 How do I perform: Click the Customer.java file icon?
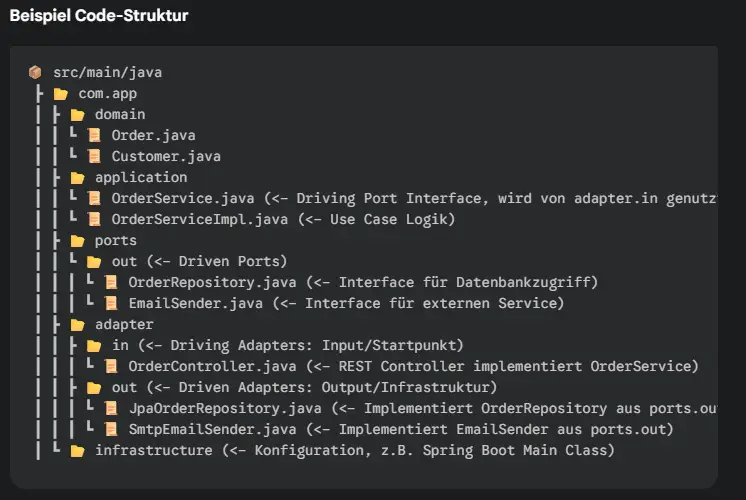tap(94, 156)
